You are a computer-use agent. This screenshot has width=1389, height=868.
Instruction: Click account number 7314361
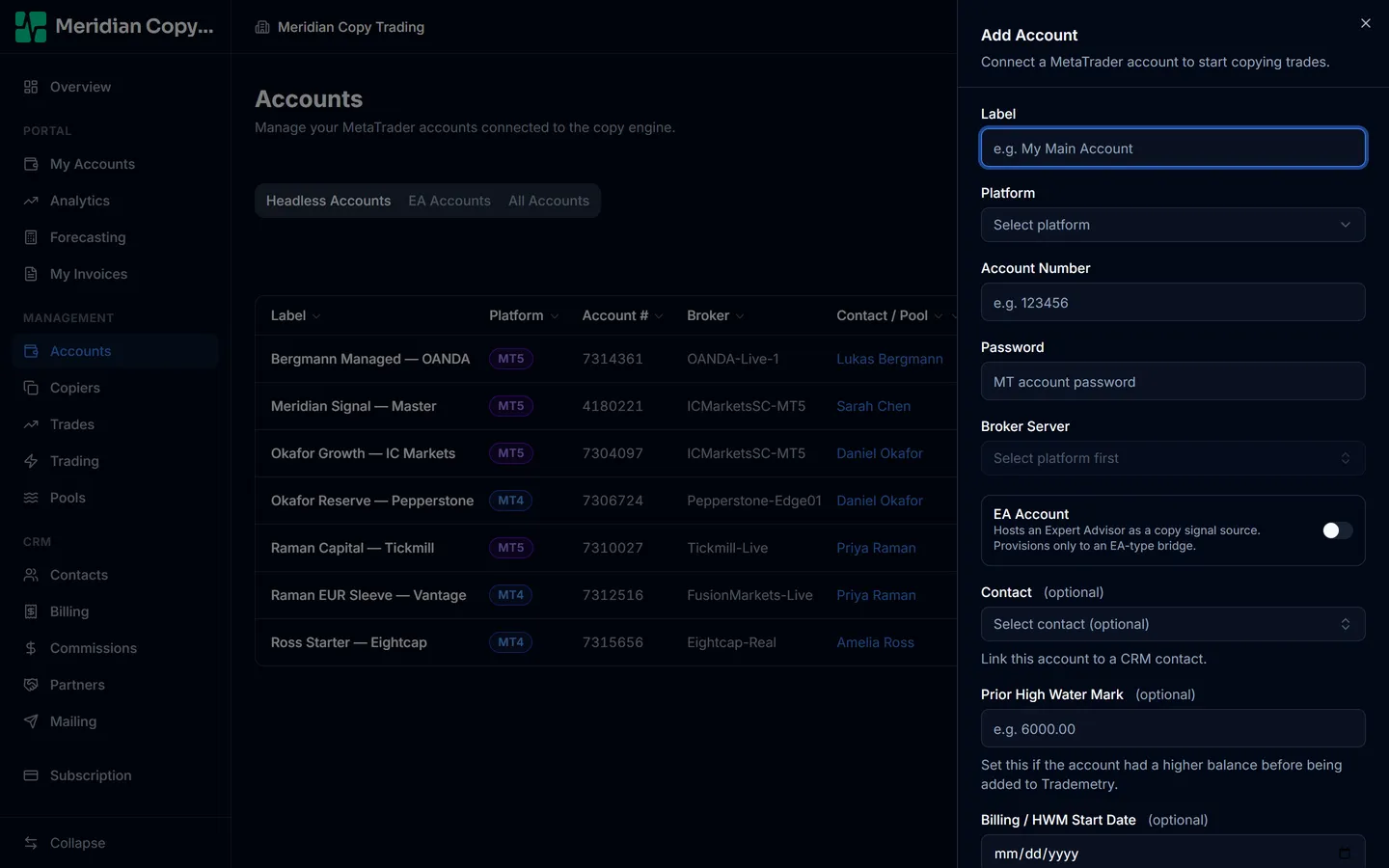[x=613, y=359]
